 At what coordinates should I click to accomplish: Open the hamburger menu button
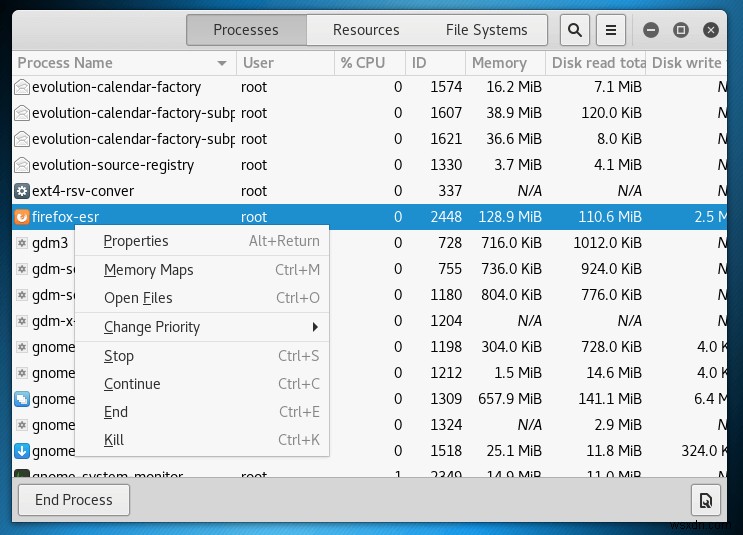tap(611, 30)
